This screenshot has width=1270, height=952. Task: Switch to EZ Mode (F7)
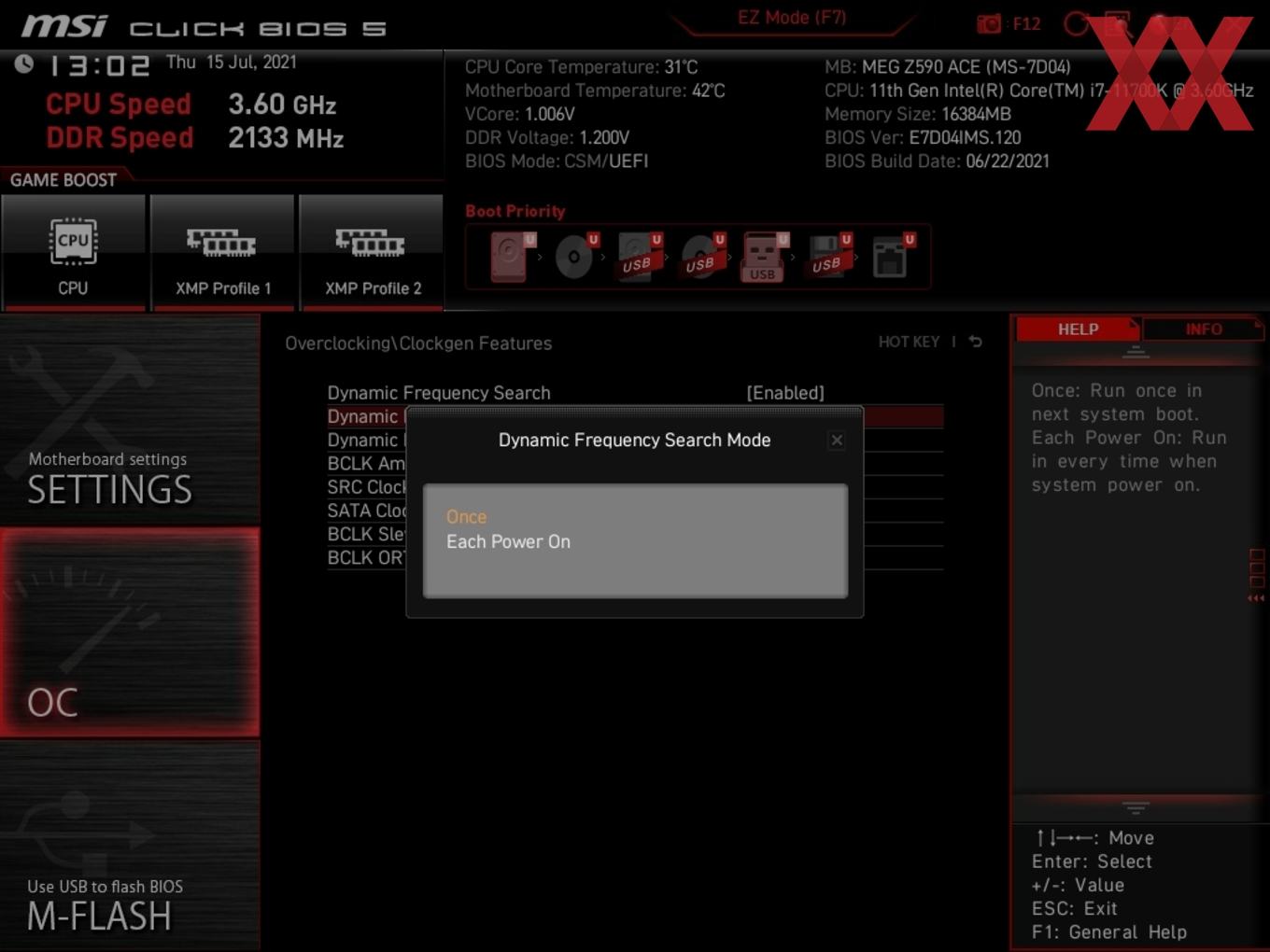[792, 18]
